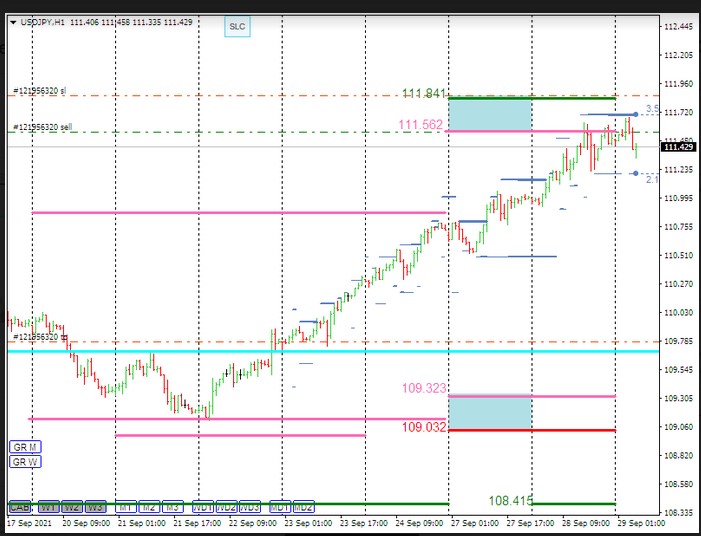This screenshot has height=536, width=701.
Task: Select the upper #121956320 sl stop-loss label
Action: click(40, 91)
